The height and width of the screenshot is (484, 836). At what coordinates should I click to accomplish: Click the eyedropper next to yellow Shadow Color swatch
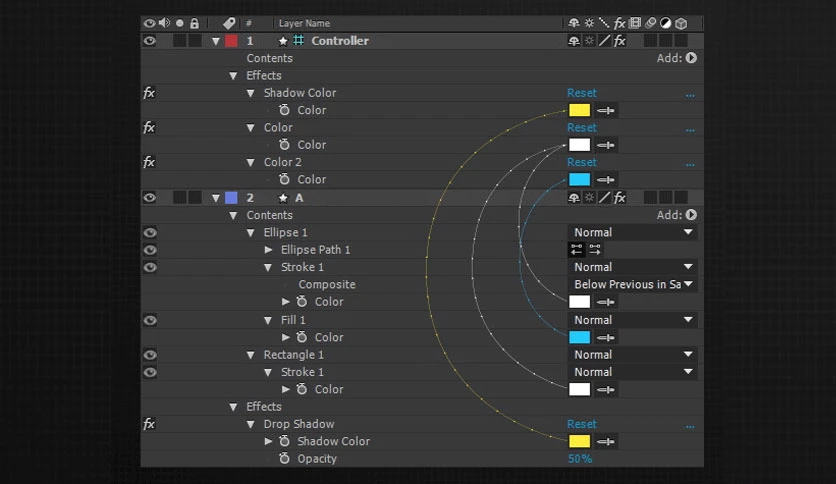click(x=606, y=110)
